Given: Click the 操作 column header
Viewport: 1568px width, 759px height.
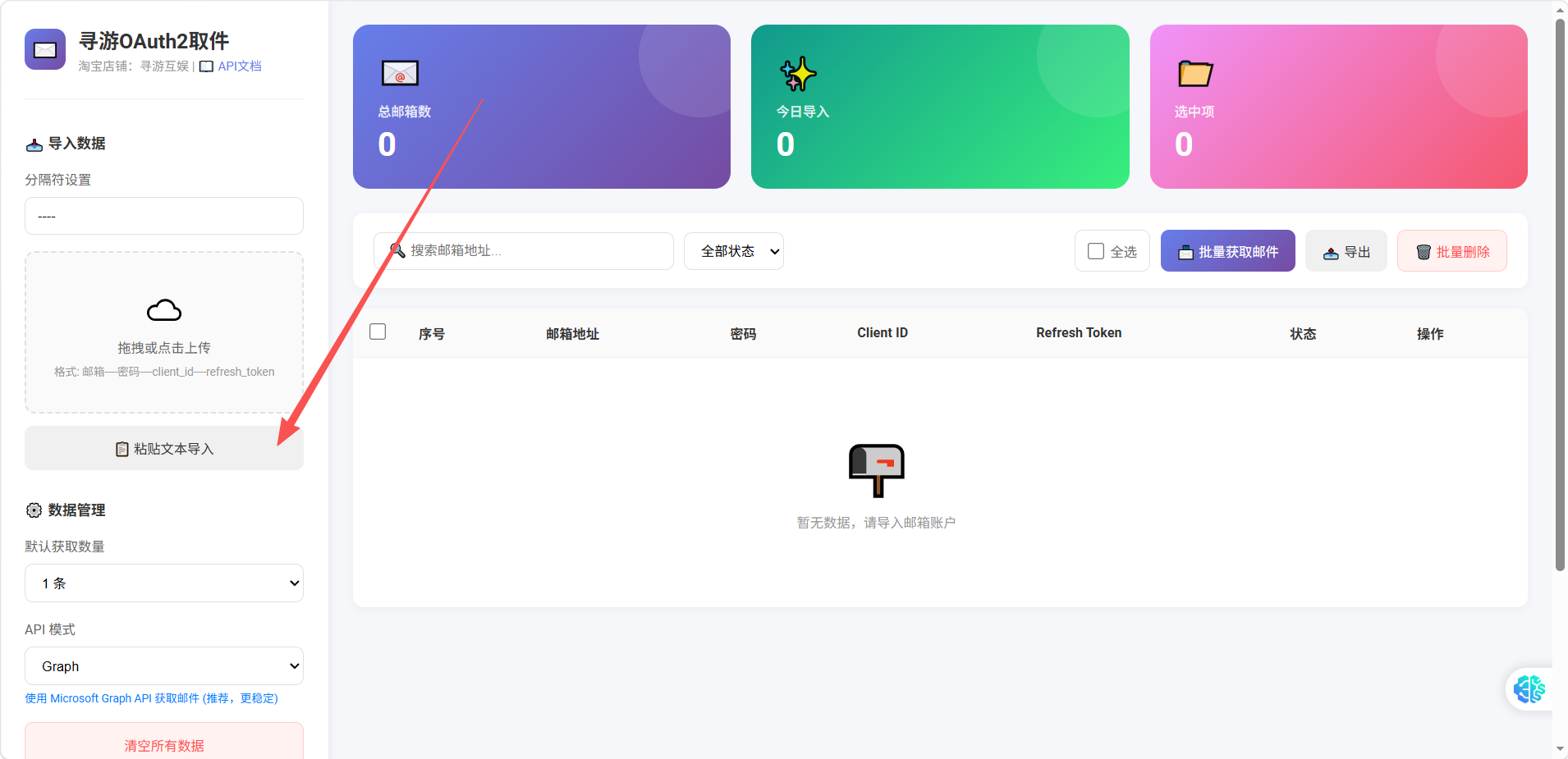Looking at the screenshot, I should (1430, 334).
